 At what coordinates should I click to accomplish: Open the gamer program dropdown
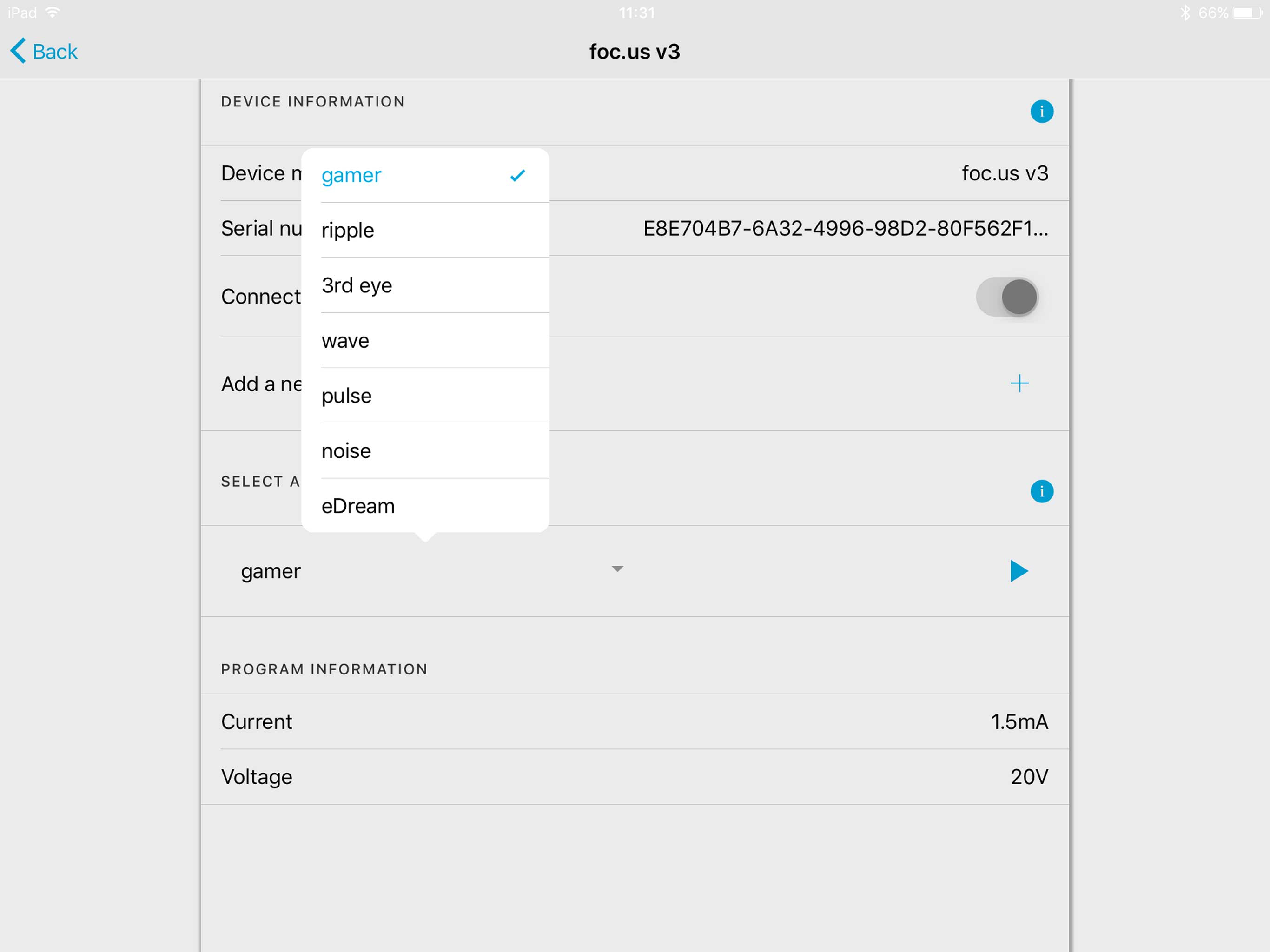(x=432, y=571)
